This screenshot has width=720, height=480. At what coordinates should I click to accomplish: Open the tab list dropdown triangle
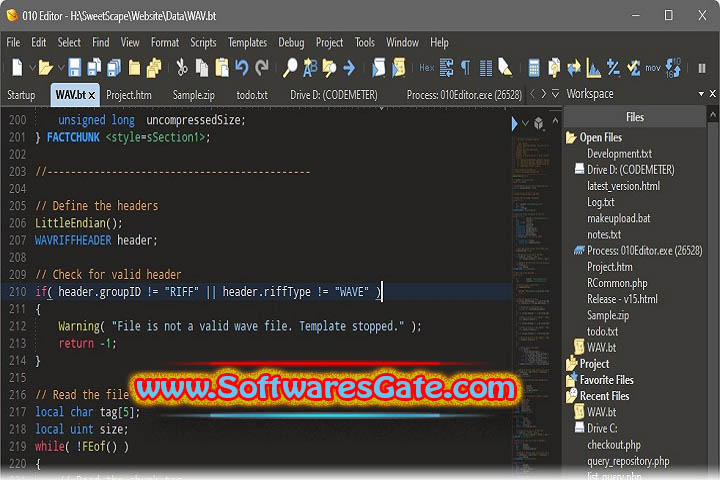click(556, 94)
